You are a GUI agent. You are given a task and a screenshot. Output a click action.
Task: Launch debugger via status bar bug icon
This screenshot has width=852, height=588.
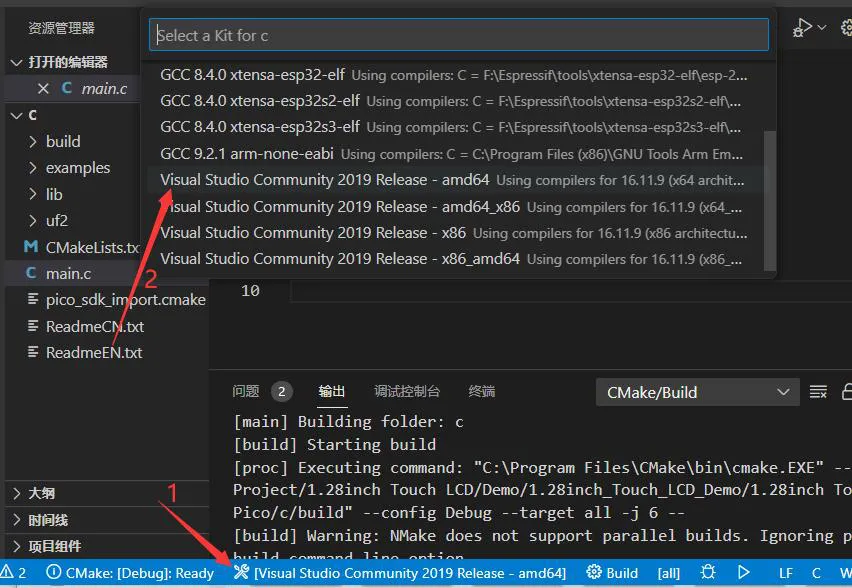(708, 572)
